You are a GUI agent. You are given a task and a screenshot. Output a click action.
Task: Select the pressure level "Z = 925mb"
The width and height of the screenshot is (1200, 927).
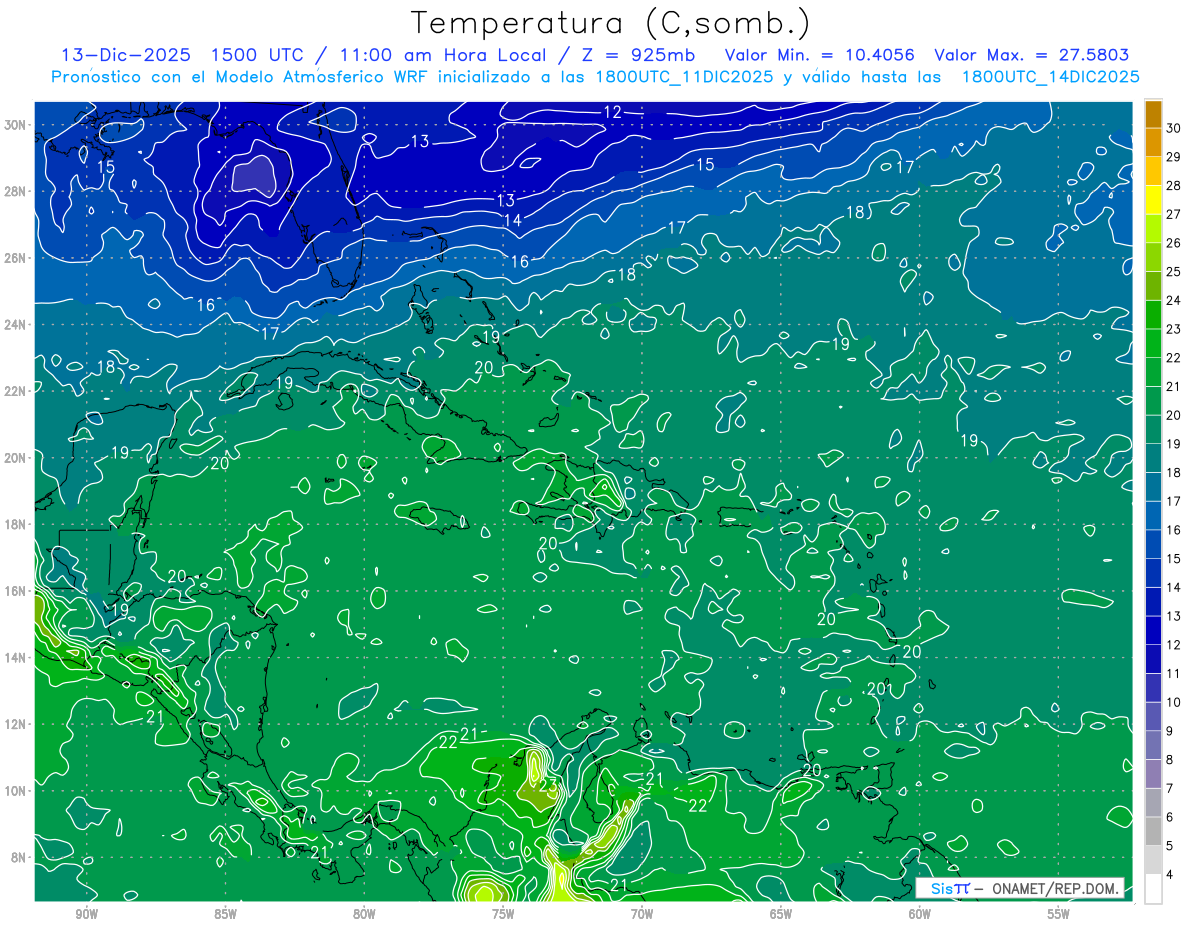tap(639, 55)
